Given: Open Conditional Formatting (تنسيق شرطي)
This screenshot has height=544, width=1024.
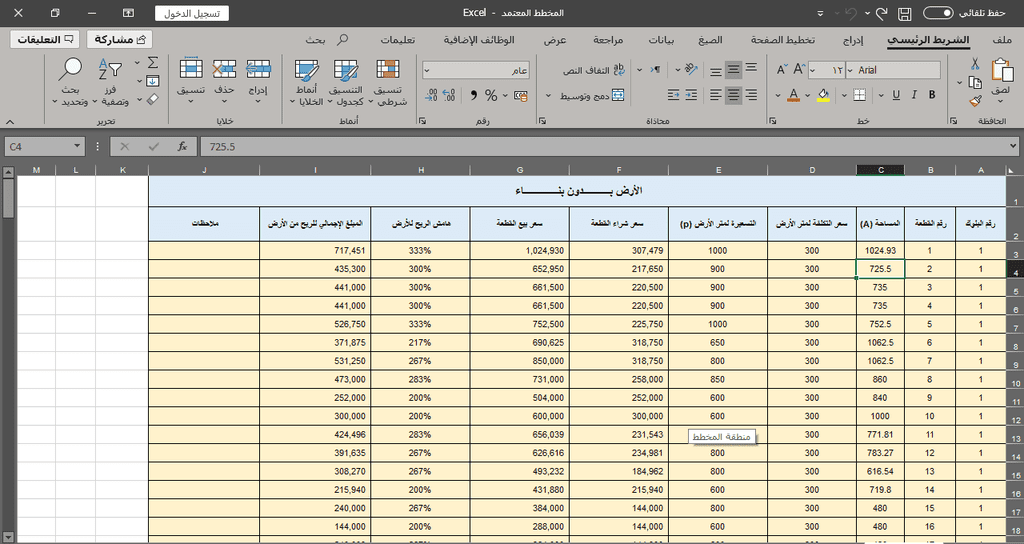Looking at the screenshot, I should [388, 82].
